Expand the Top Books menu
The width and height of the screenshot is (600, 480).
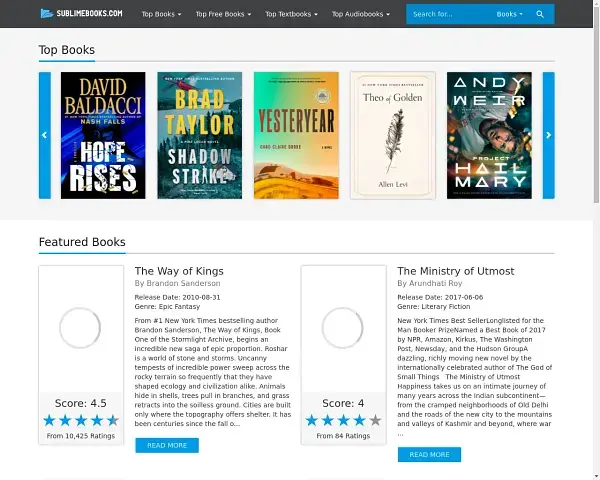coord(161,15)
